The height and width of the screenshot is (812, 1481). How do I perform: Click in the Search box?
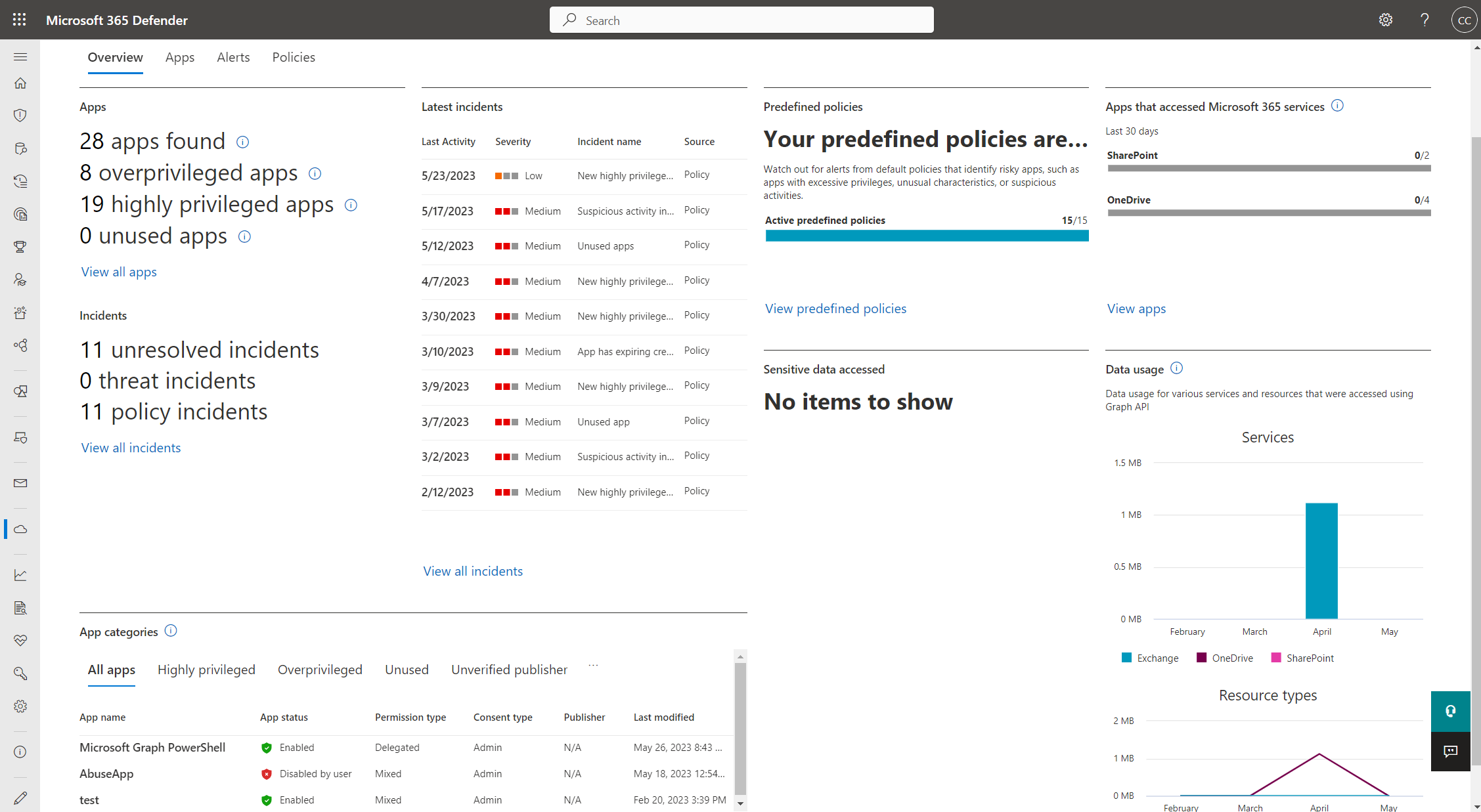[x=741, y=20]
